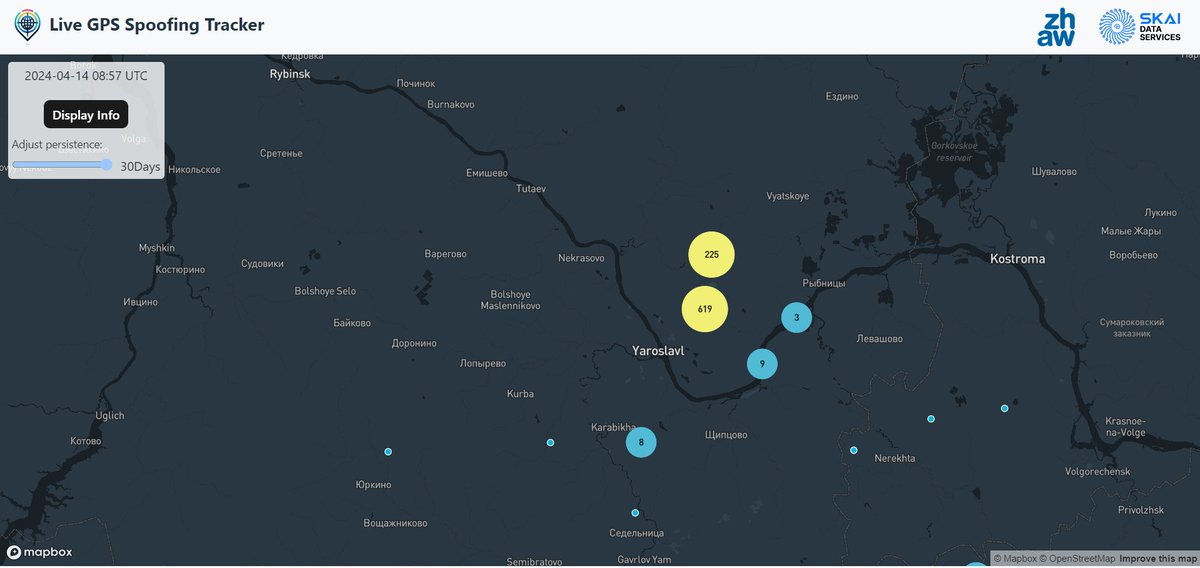Click the Nerekhta town label
This screenshot has height=568, width=1200.
click(x=894, y=458)
